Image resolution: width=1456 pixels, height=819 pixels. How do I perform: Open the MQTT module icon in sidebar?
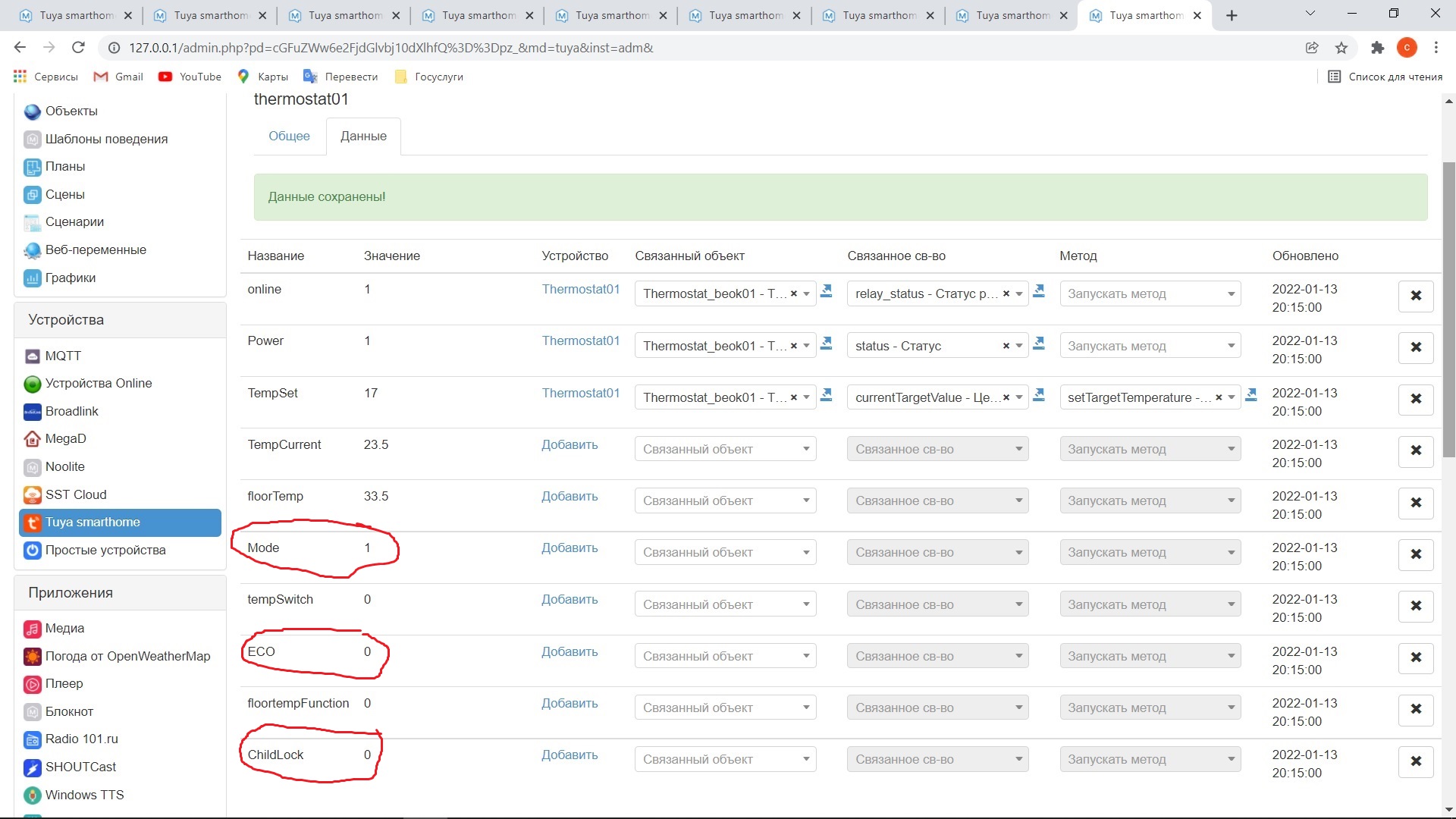32,356
